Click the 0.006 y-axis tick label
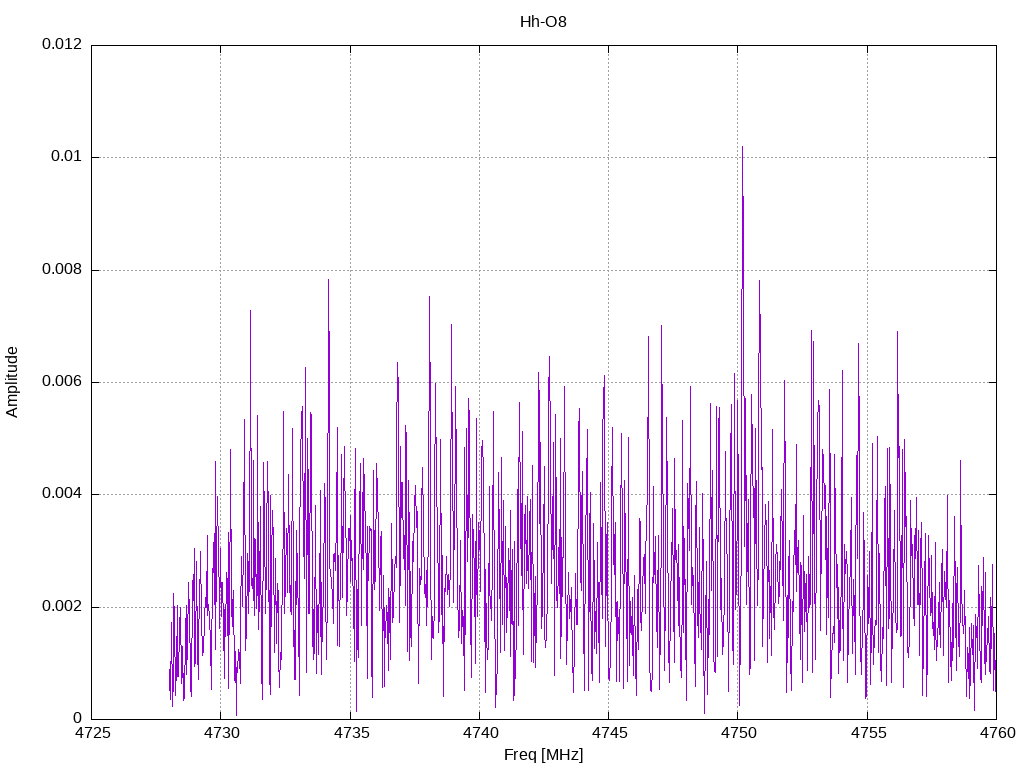The image size is (1024, 768). click(x=62, y=382)
